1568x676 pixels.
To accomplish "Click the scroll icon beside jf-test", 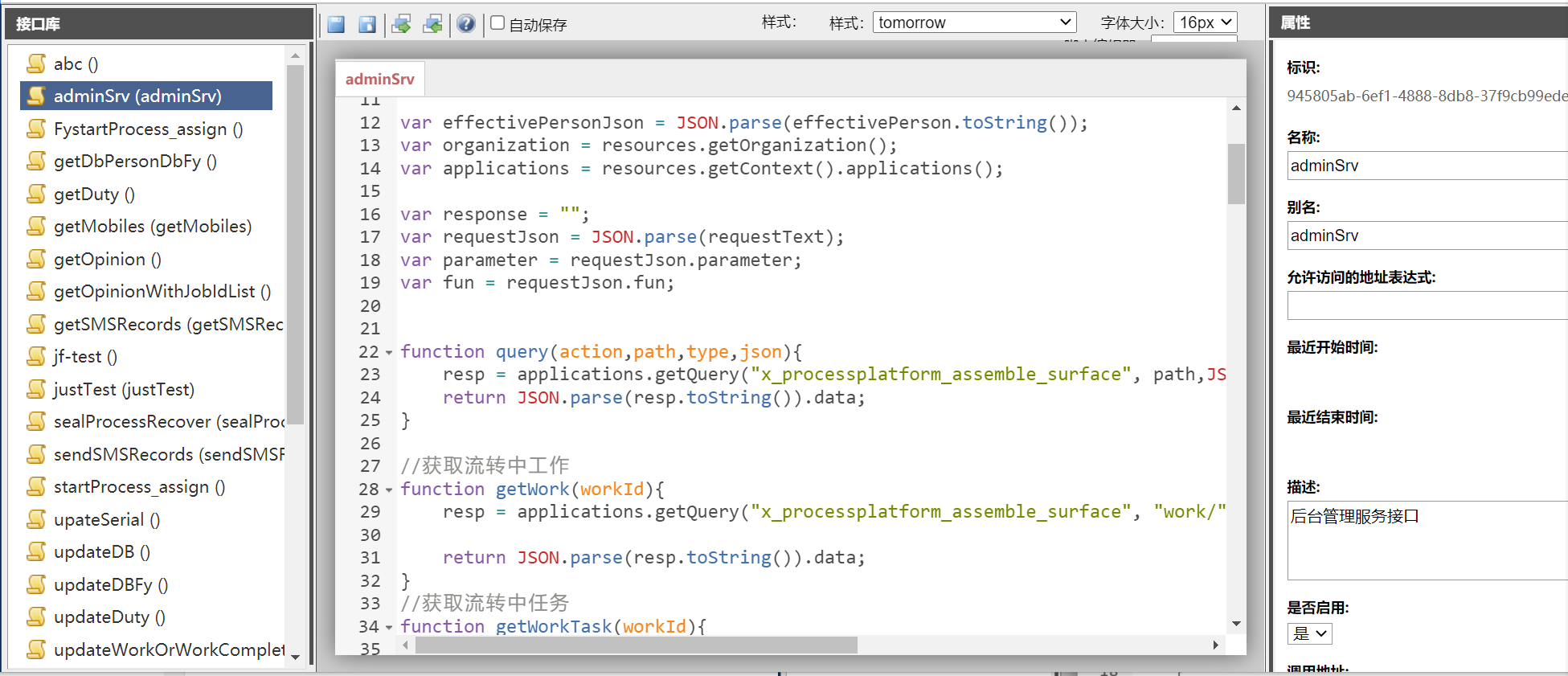I will point(36,356).
